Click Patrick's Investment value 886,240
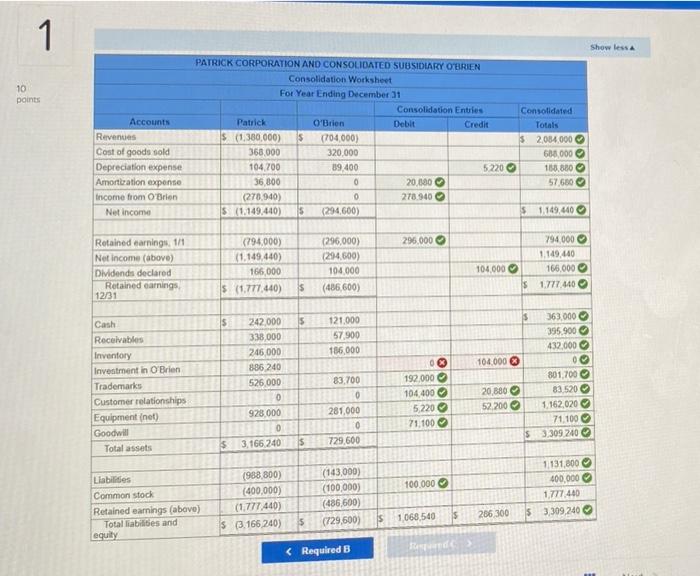The height and width of the screenshot is (576, 700). click(x=265, y=367)
